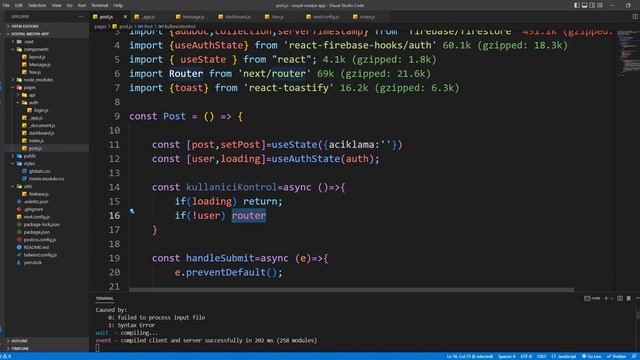
Task: Toggle bottom panel layout icon
Action: click(584, 5)
